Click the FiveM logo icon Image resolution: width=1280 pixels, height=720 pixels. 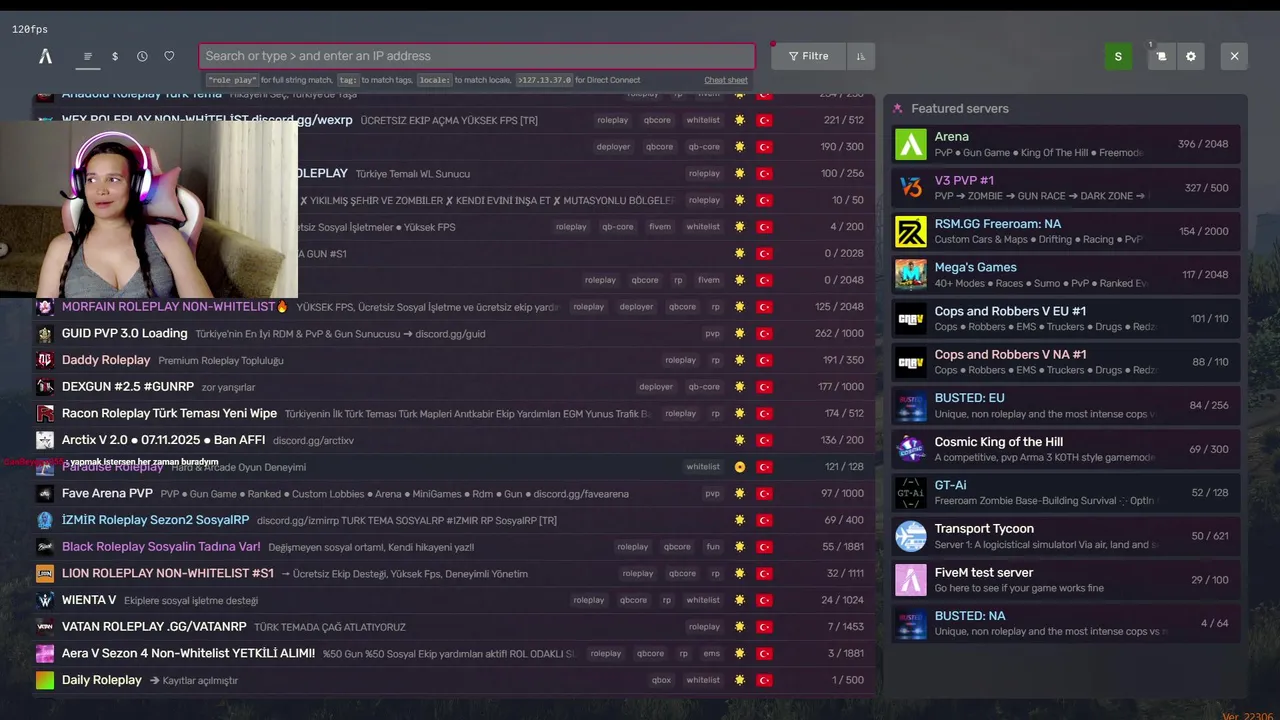(45, 57)
